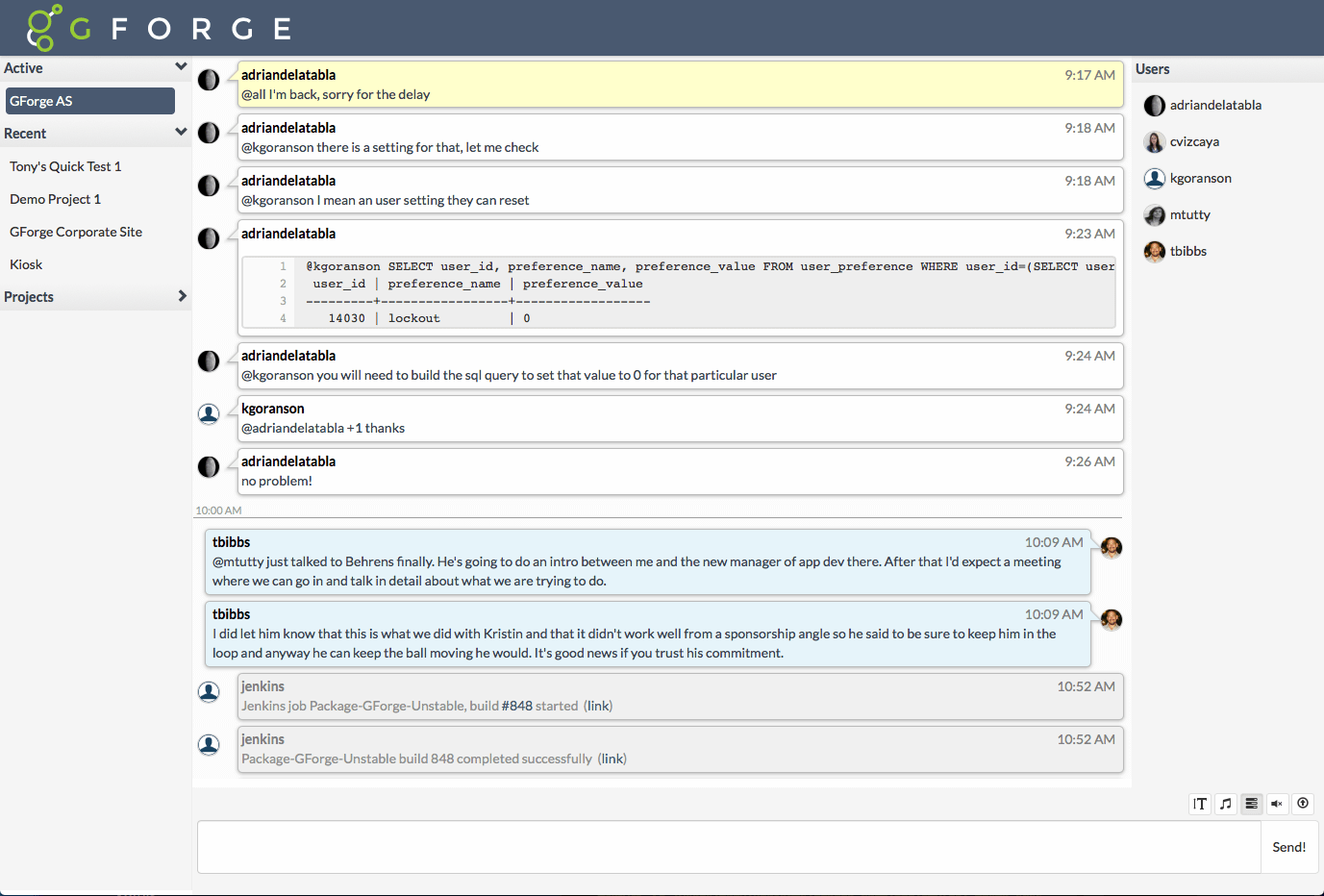Select the GForge AS channel
Viewport: 1324px width, 896px height.
coord(89,100)
